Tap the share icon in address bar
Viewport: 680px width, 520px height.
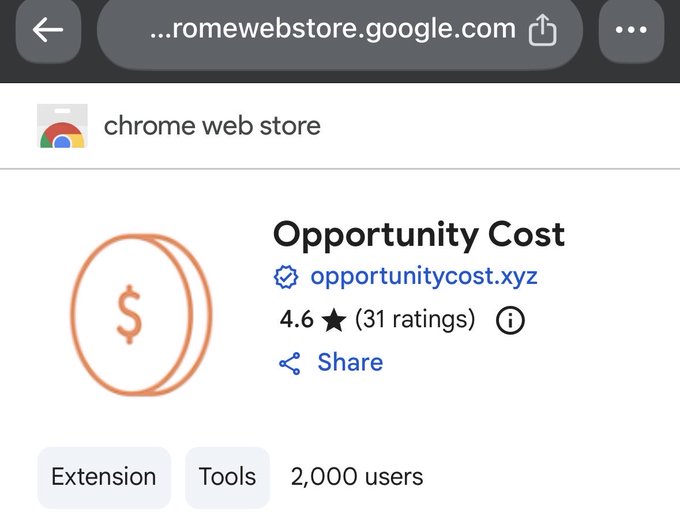542,29
